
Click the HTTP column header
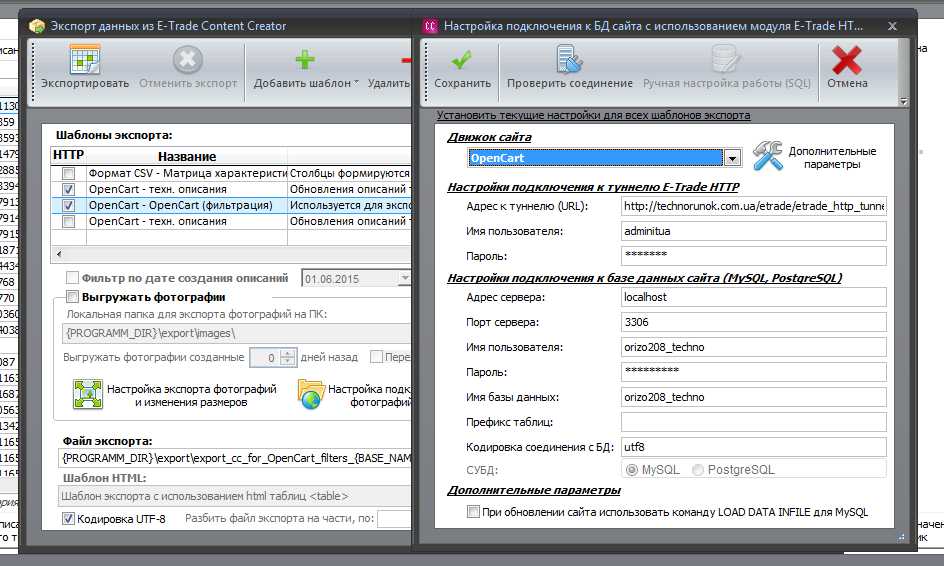click(69, 155)
